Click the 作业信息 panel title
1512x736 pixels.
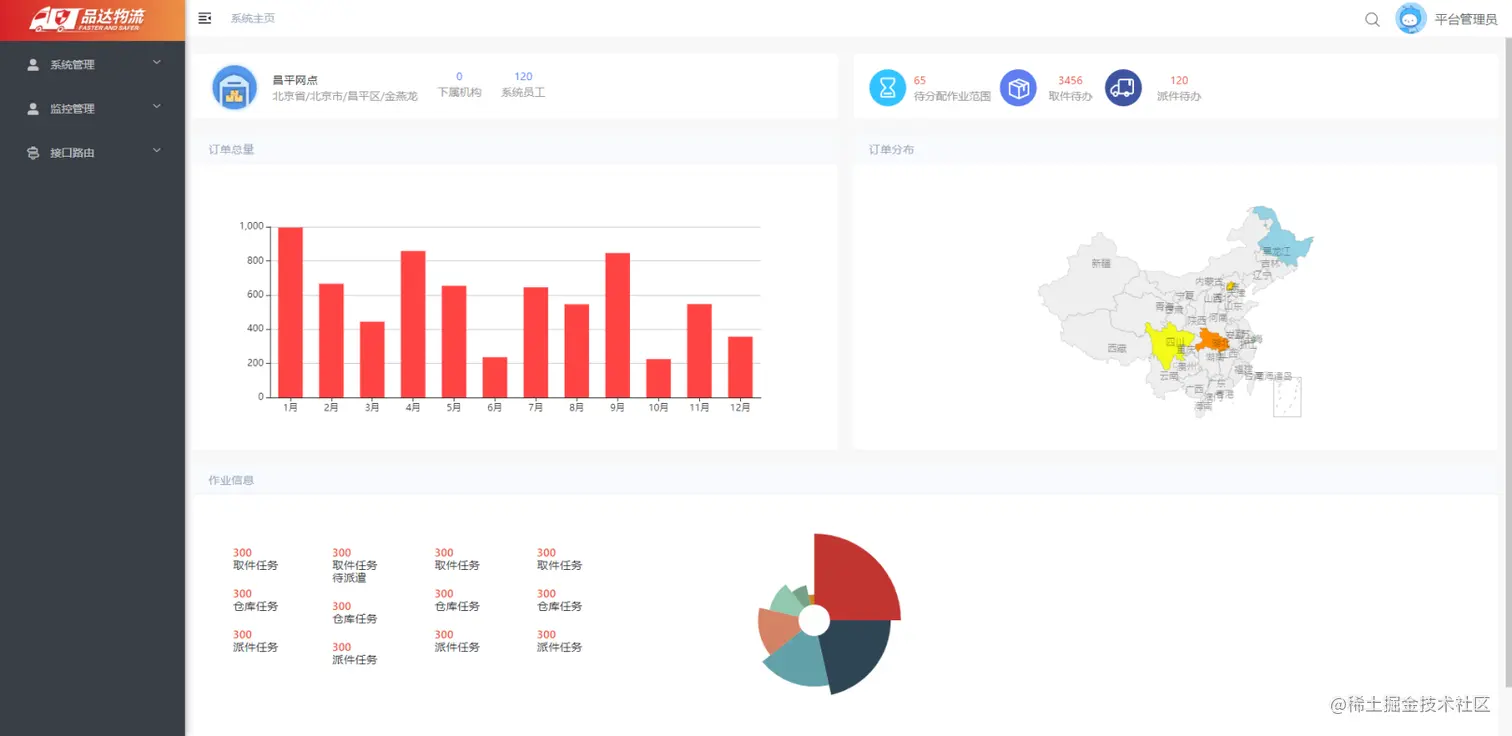pos(231,481)
